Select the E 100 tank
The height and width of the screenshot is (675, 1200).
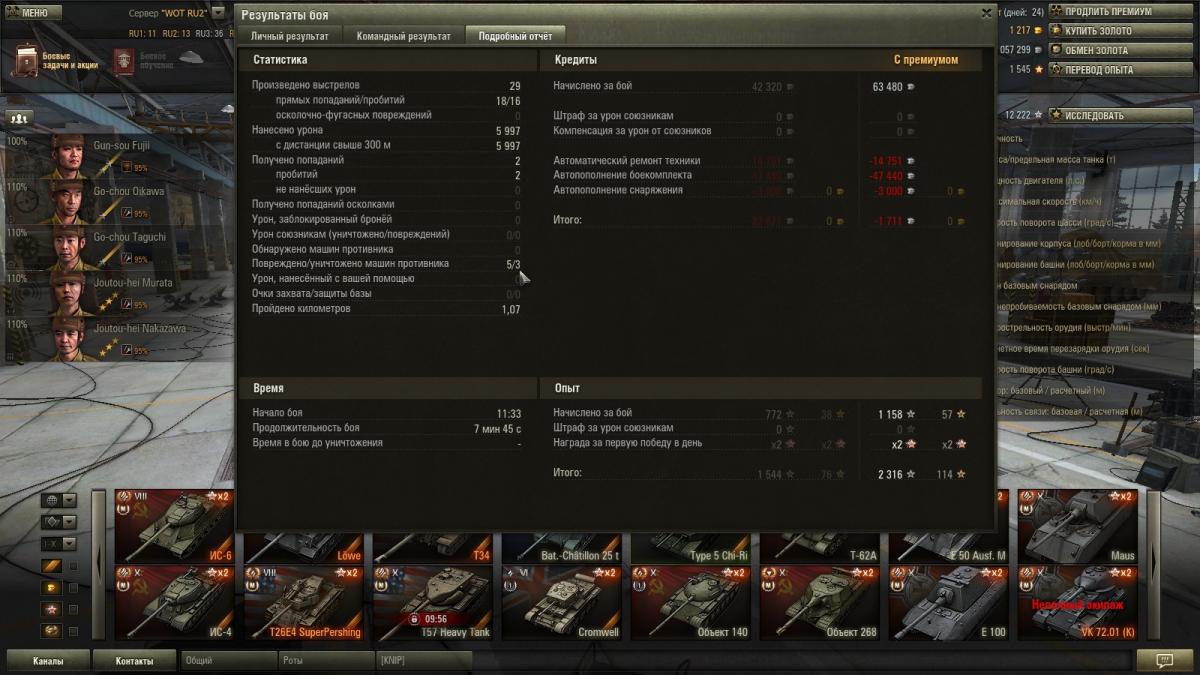coord(949,603)
